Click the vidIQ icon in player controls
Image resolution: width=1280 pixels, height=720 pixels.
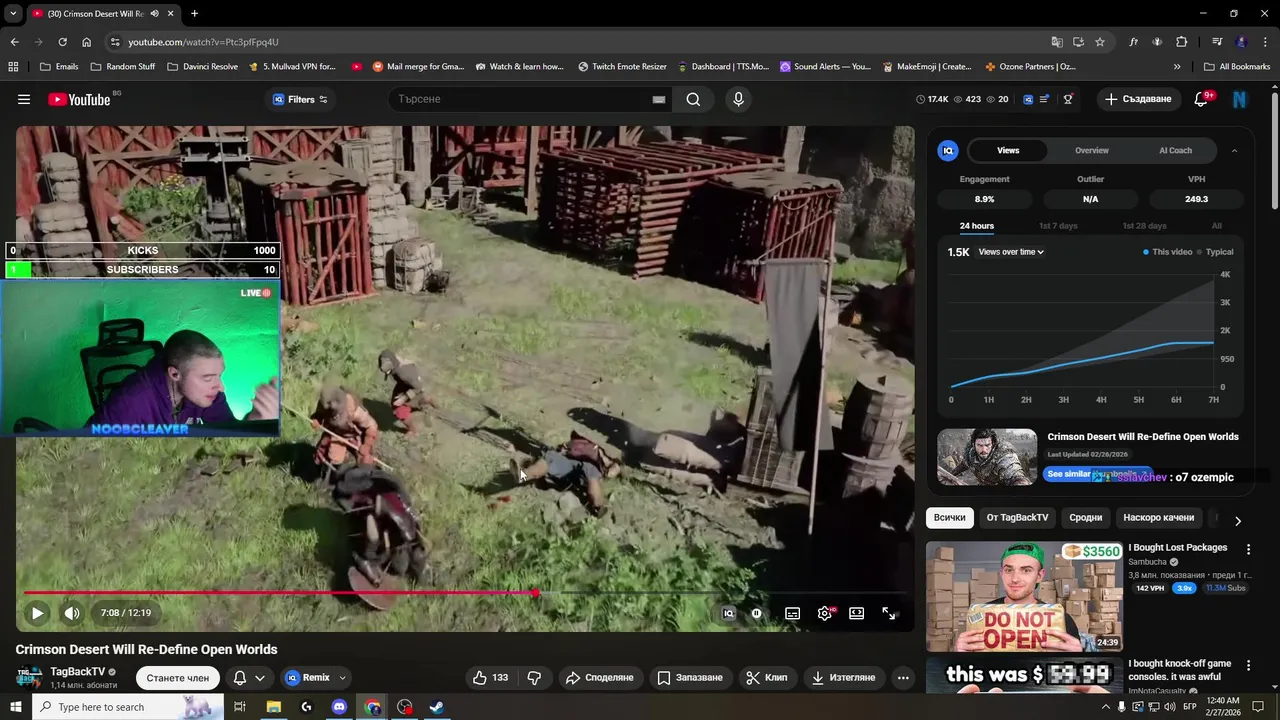coord(729,614)
